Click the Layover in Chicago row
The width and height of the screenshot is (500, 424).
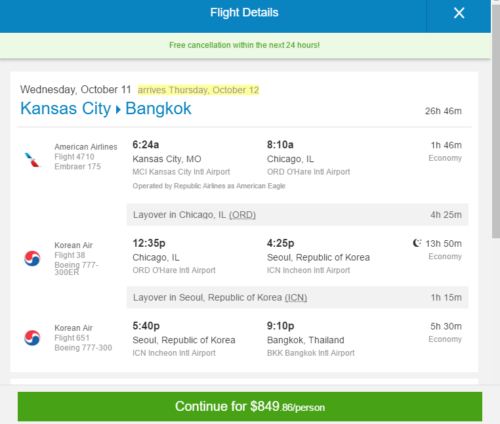tap(297, 215)
